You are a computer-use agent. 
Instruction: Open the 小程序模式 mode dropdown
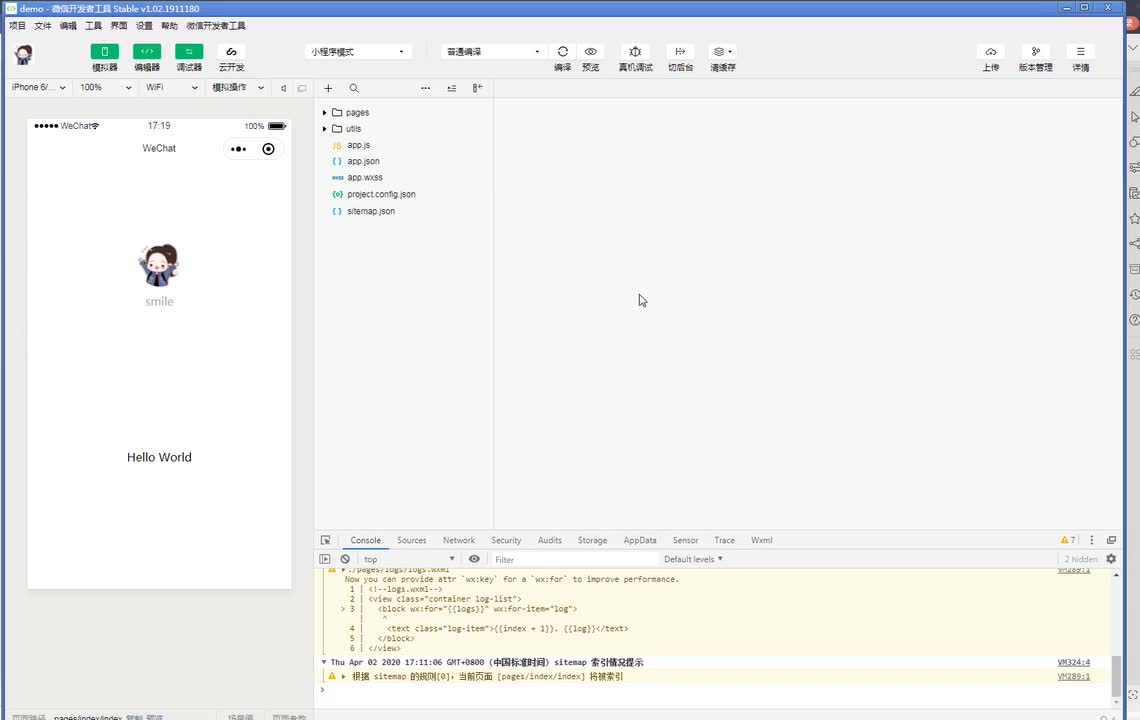pyautogui.click(x=357, y=52)
